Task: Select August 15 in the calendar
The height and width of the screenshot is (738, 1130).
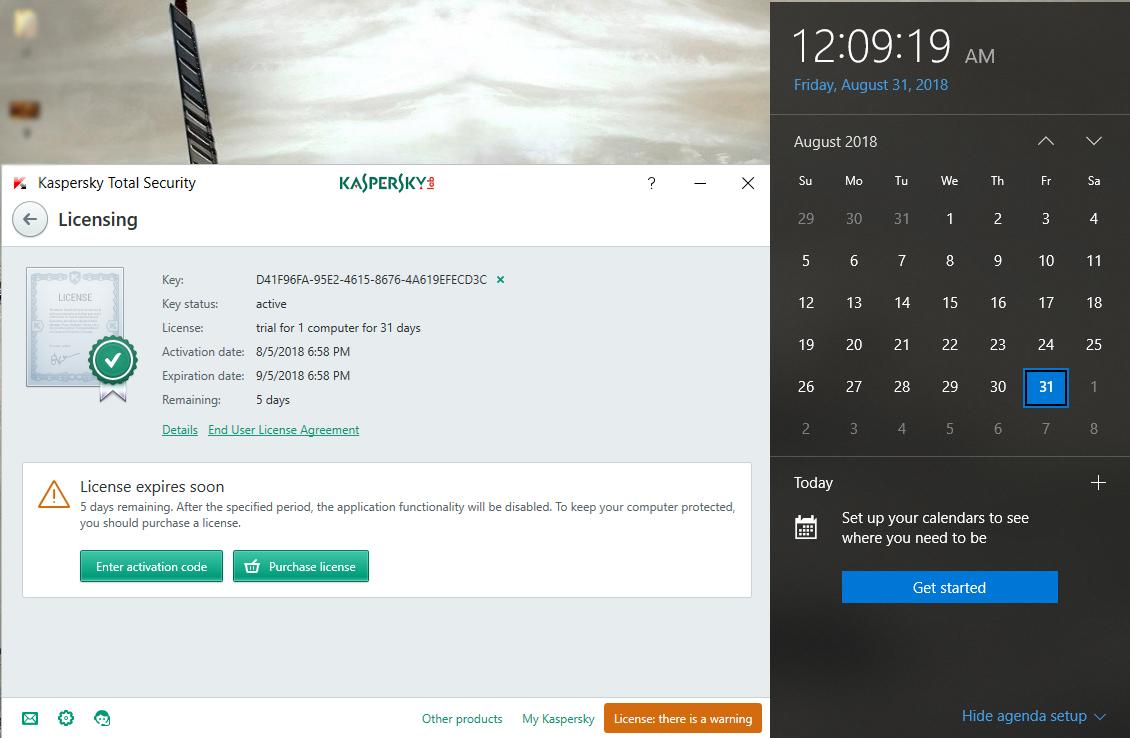Action: point(950,303)
